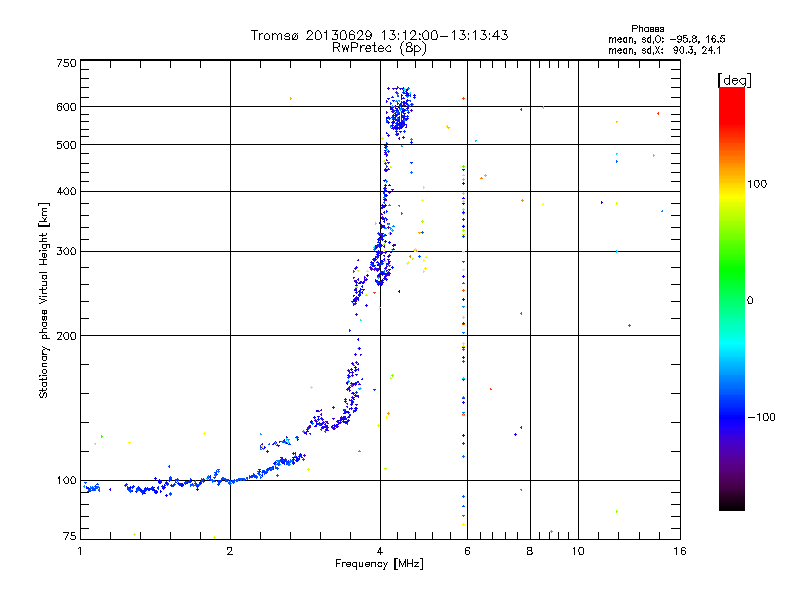Click the y-axis tick label '750'

click(x=66, y=63)
